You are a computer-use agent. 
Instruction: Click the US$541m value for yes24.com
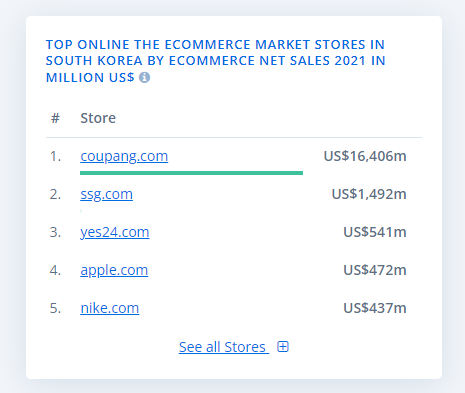375,232
